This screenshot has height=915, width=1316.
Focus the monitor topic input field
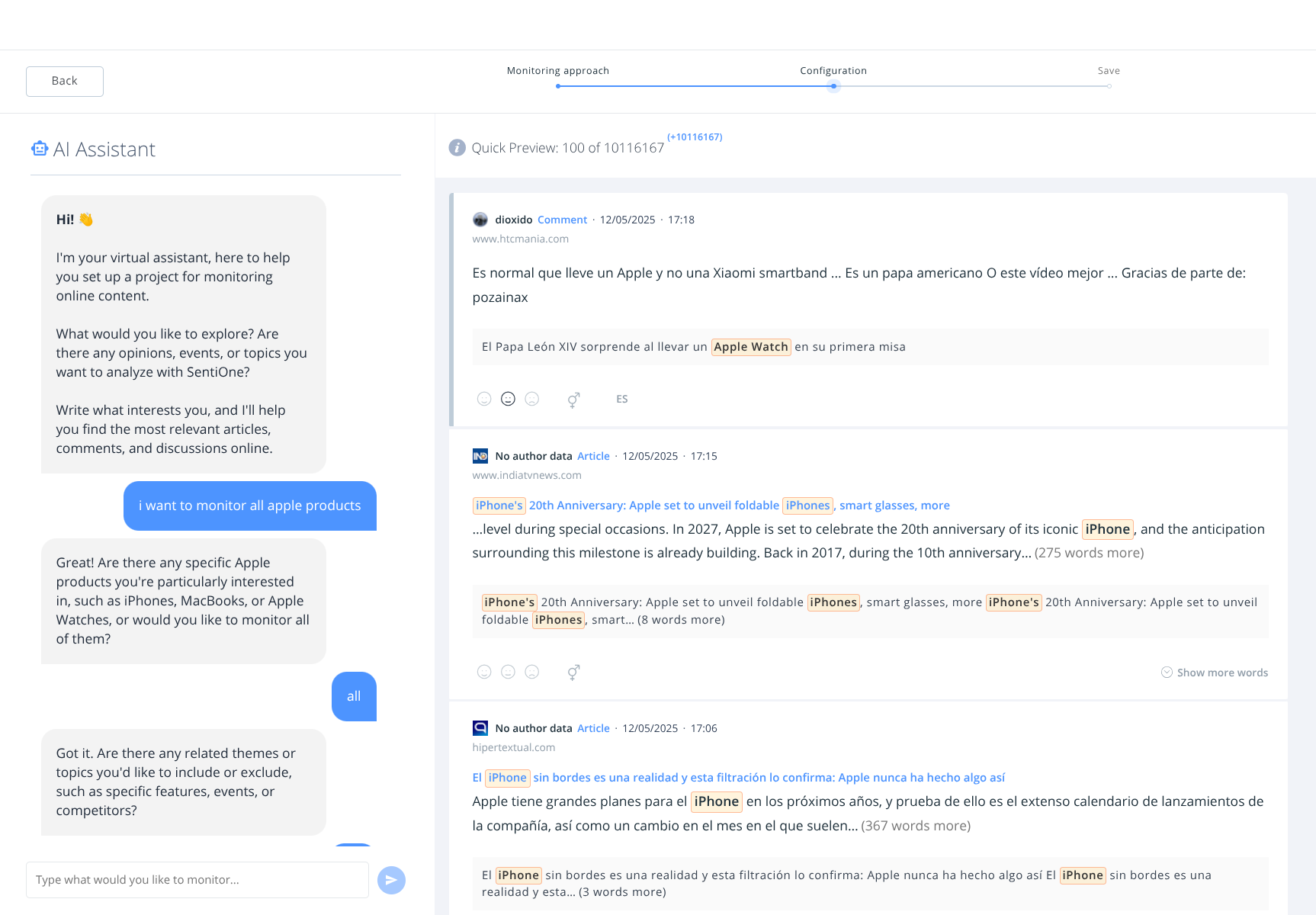click(197, 880)
